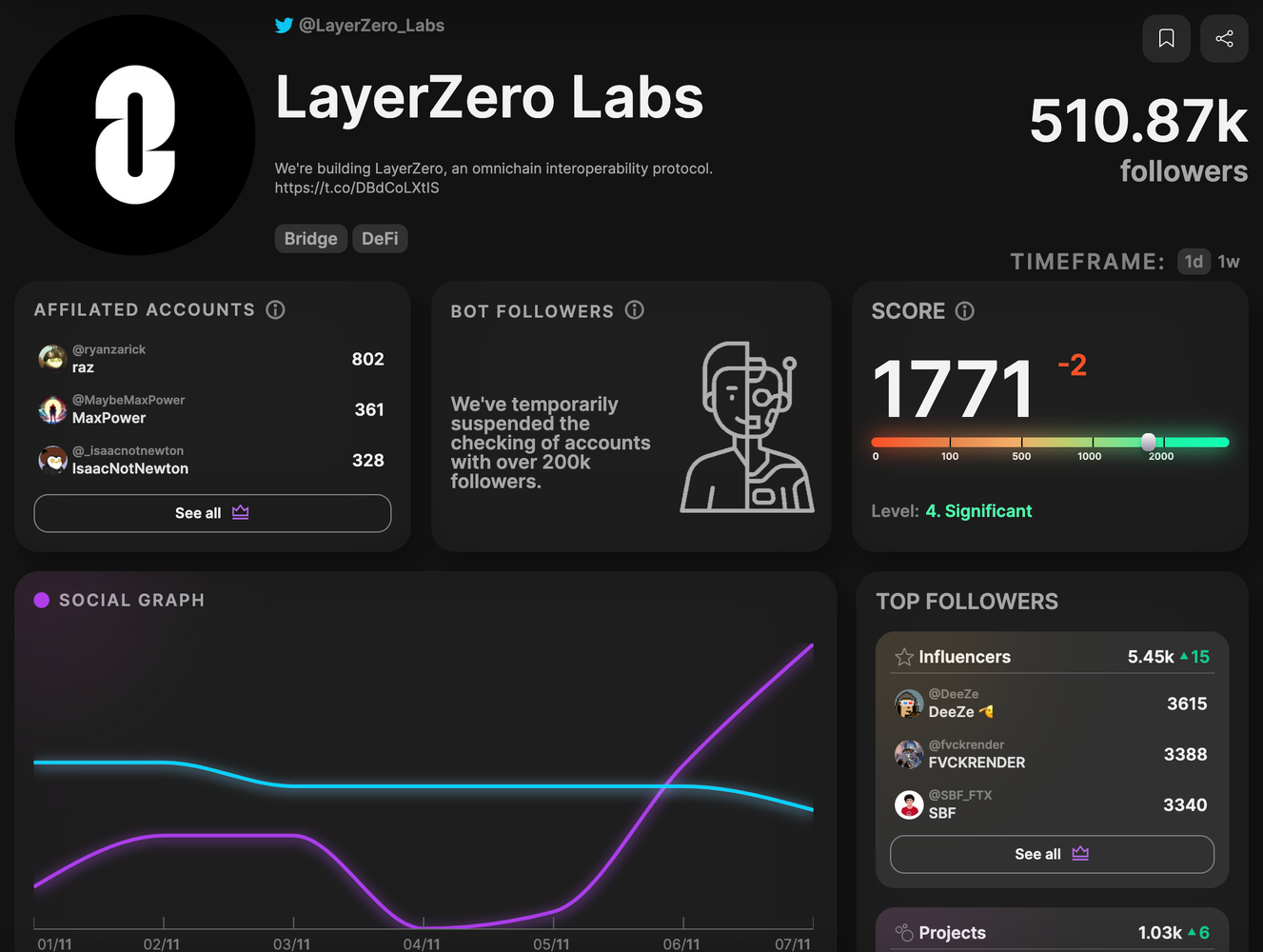The height and width of the screenshot is (952, 1263).
Task: Click the LayerZero Labs profile logo
Action: tap(135, 135)
